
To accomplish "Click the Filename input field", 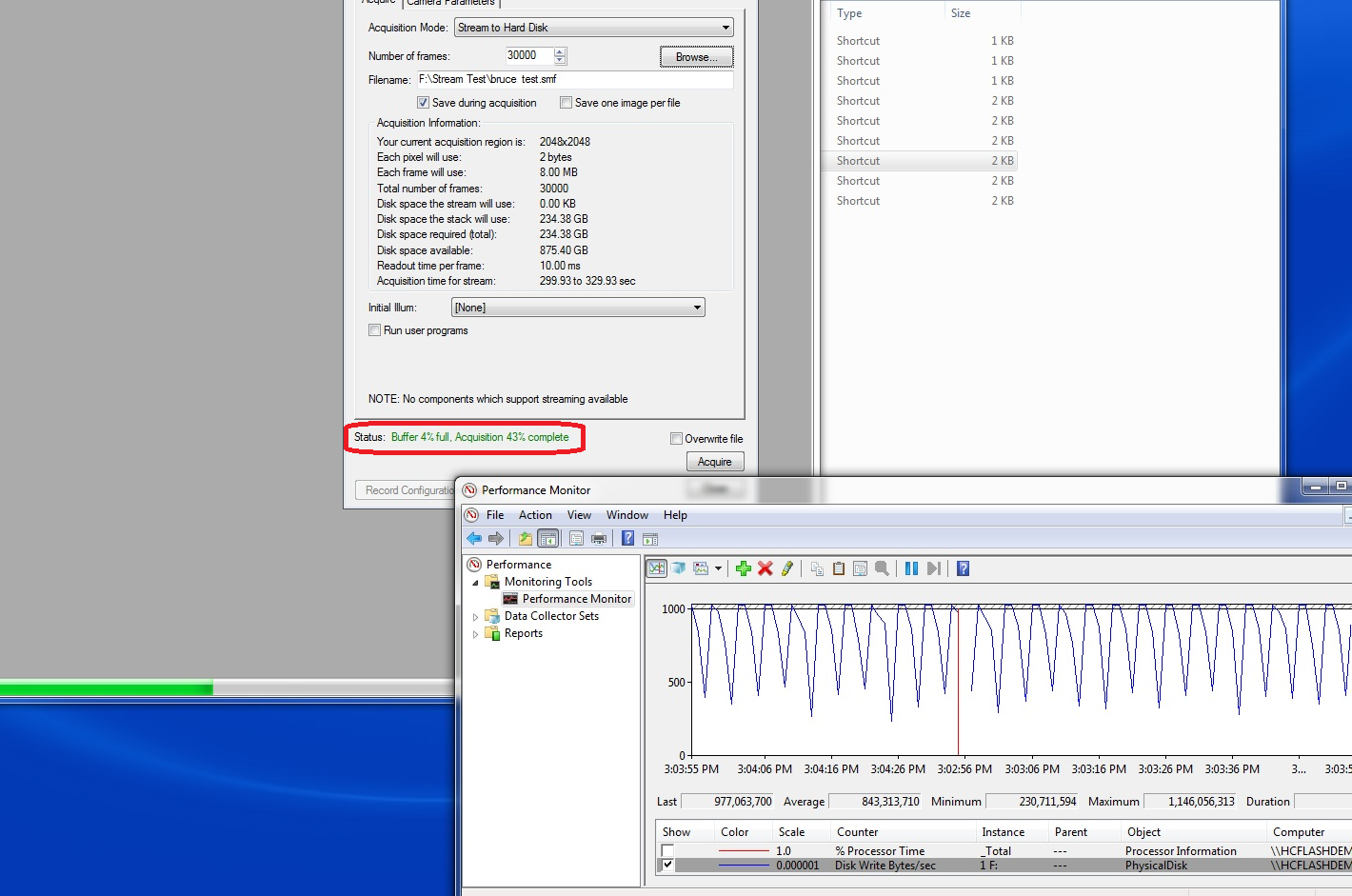I will tap(574, 80).
